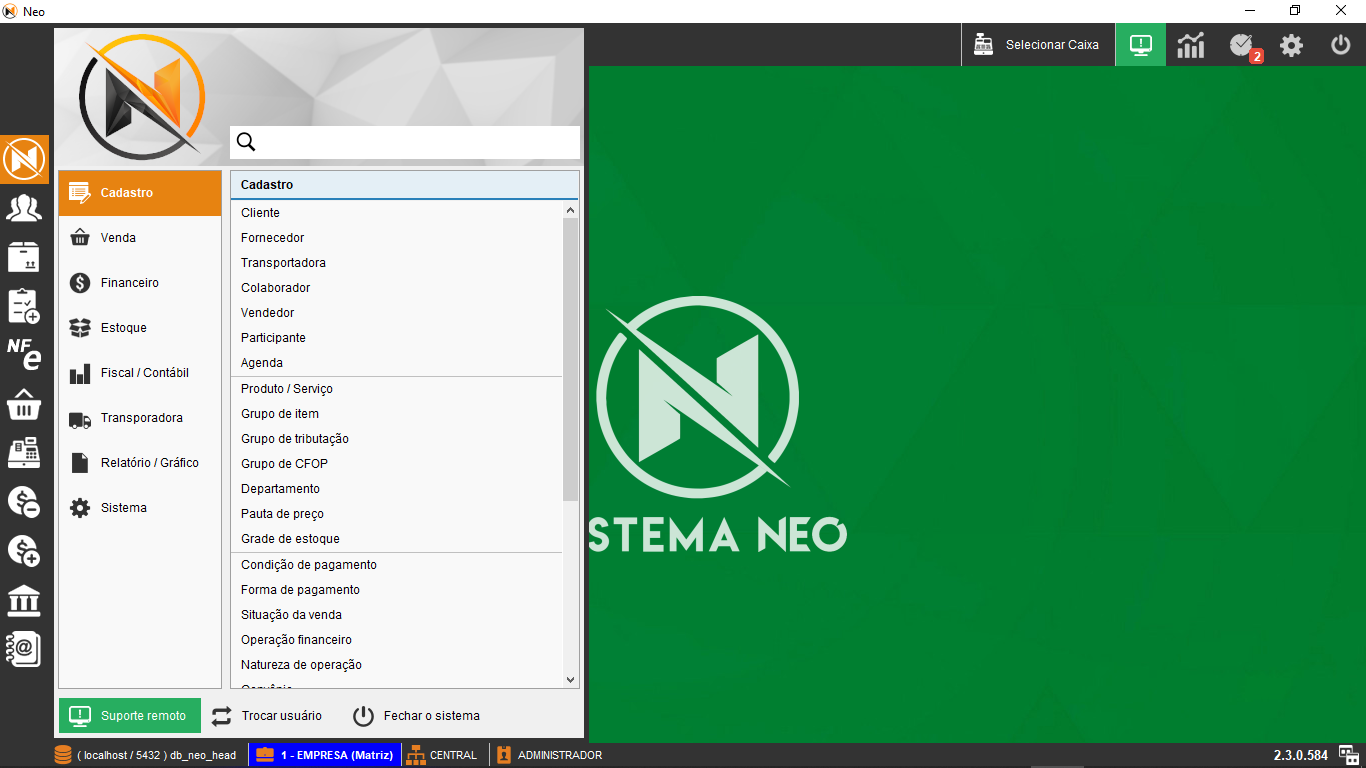
Task: Click the shopping basket sidebar icon
Action: click(24, 405)
